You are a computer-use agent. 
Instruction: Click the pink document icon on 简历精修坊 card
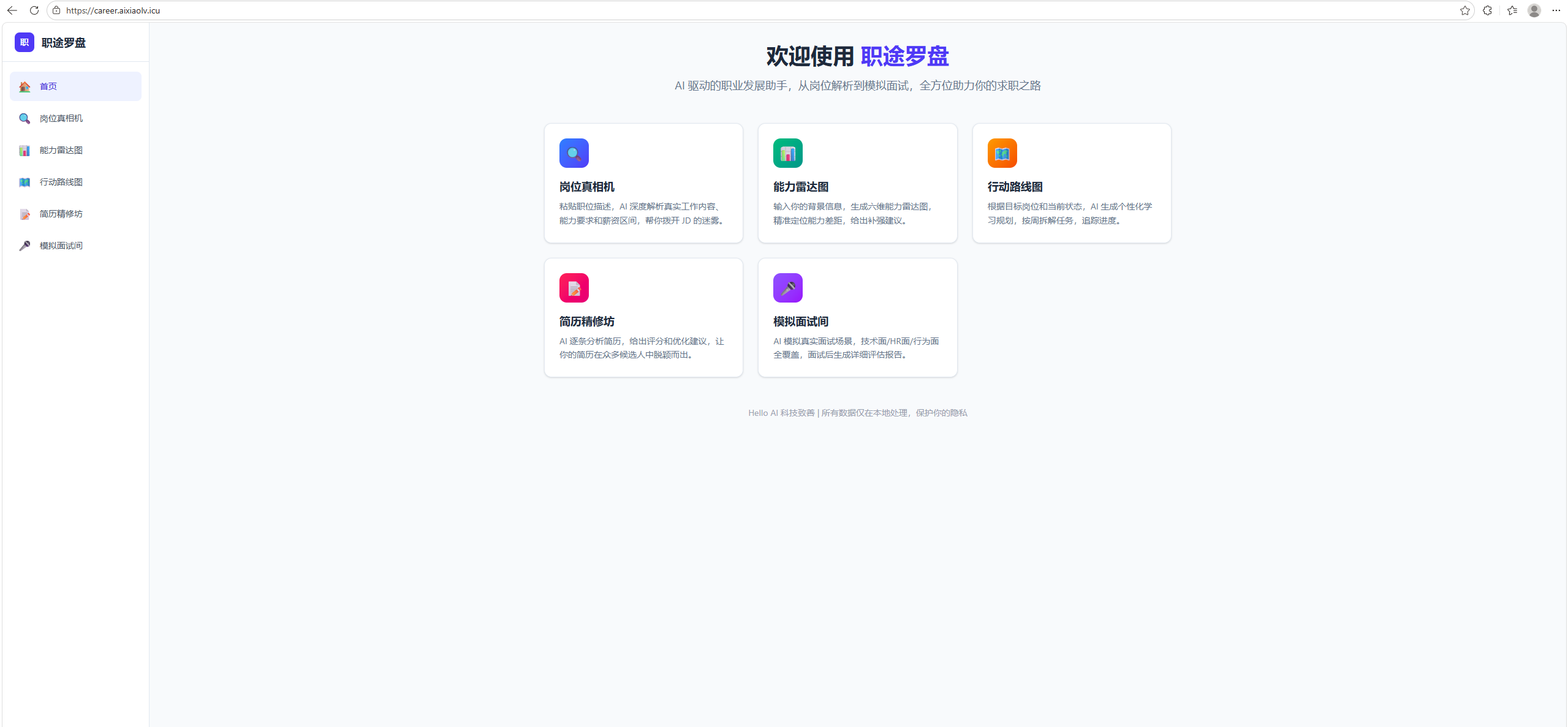coord(574,288)
